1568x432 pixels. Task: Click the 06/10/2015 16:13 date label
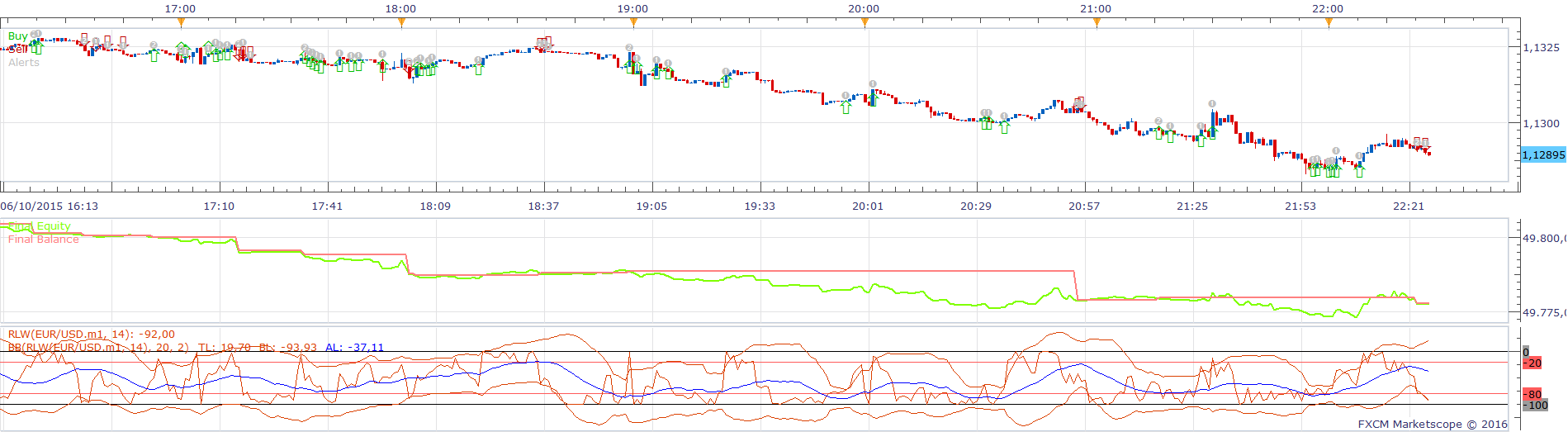(x=50, y=207)
